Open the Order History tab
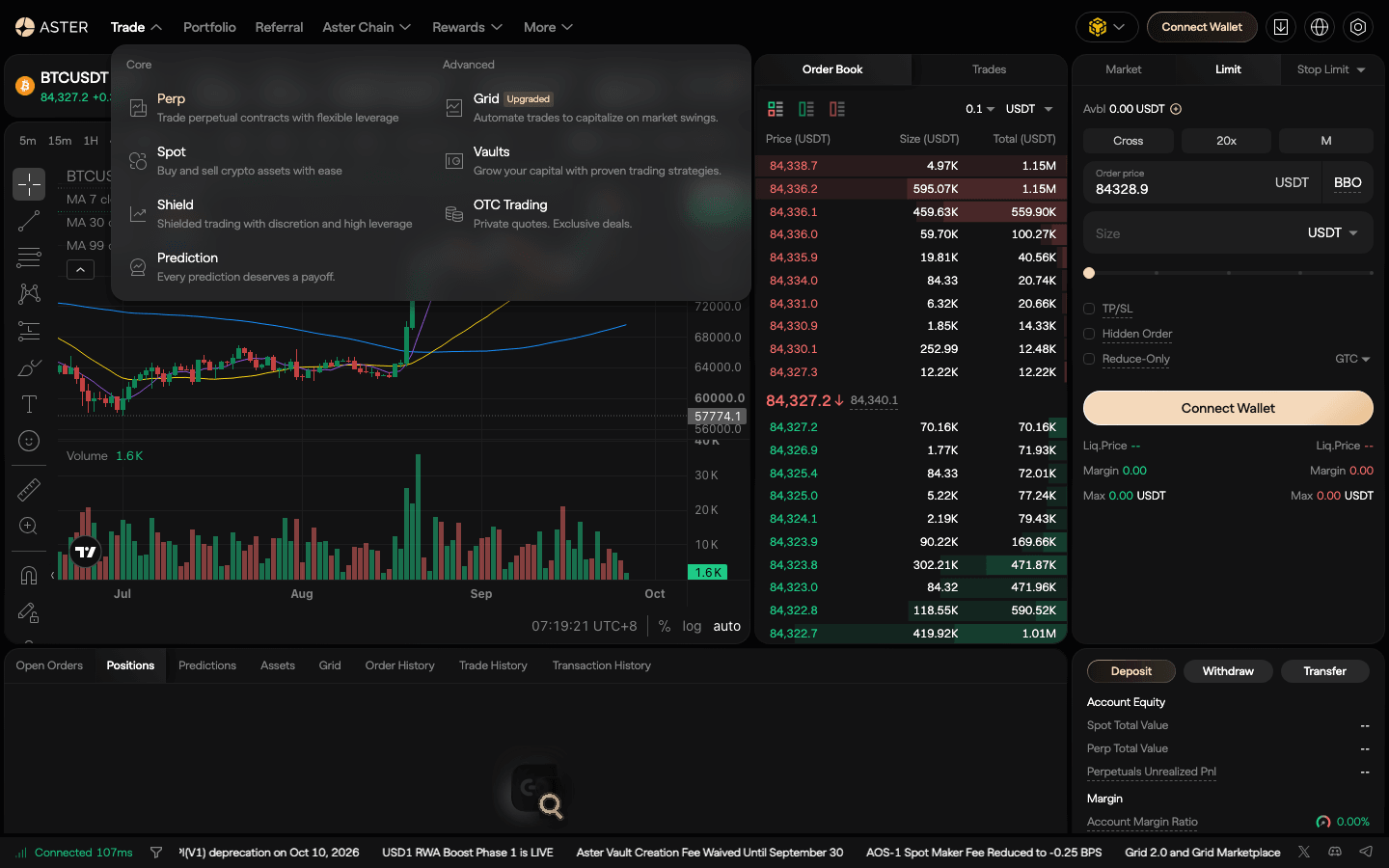The height and width of the screenshot is (868, 1389). pos(399,665)
